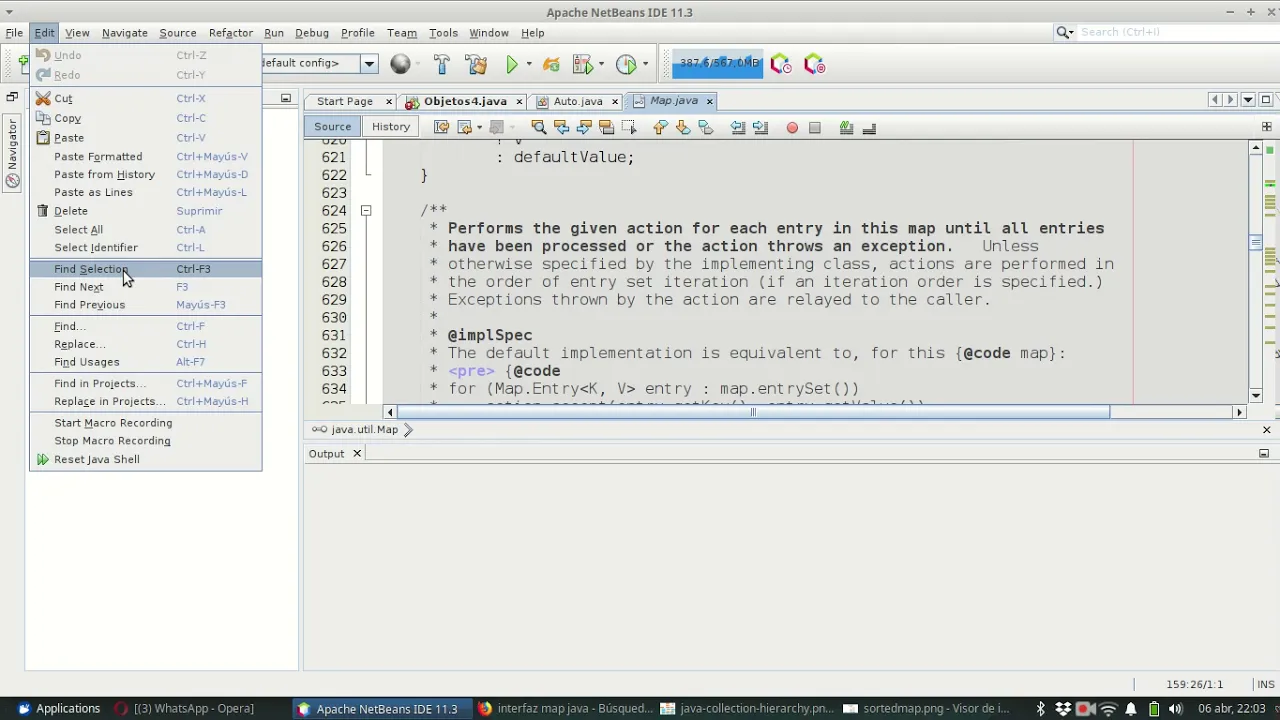Switch to the Auto.java tab

[578, 101]
